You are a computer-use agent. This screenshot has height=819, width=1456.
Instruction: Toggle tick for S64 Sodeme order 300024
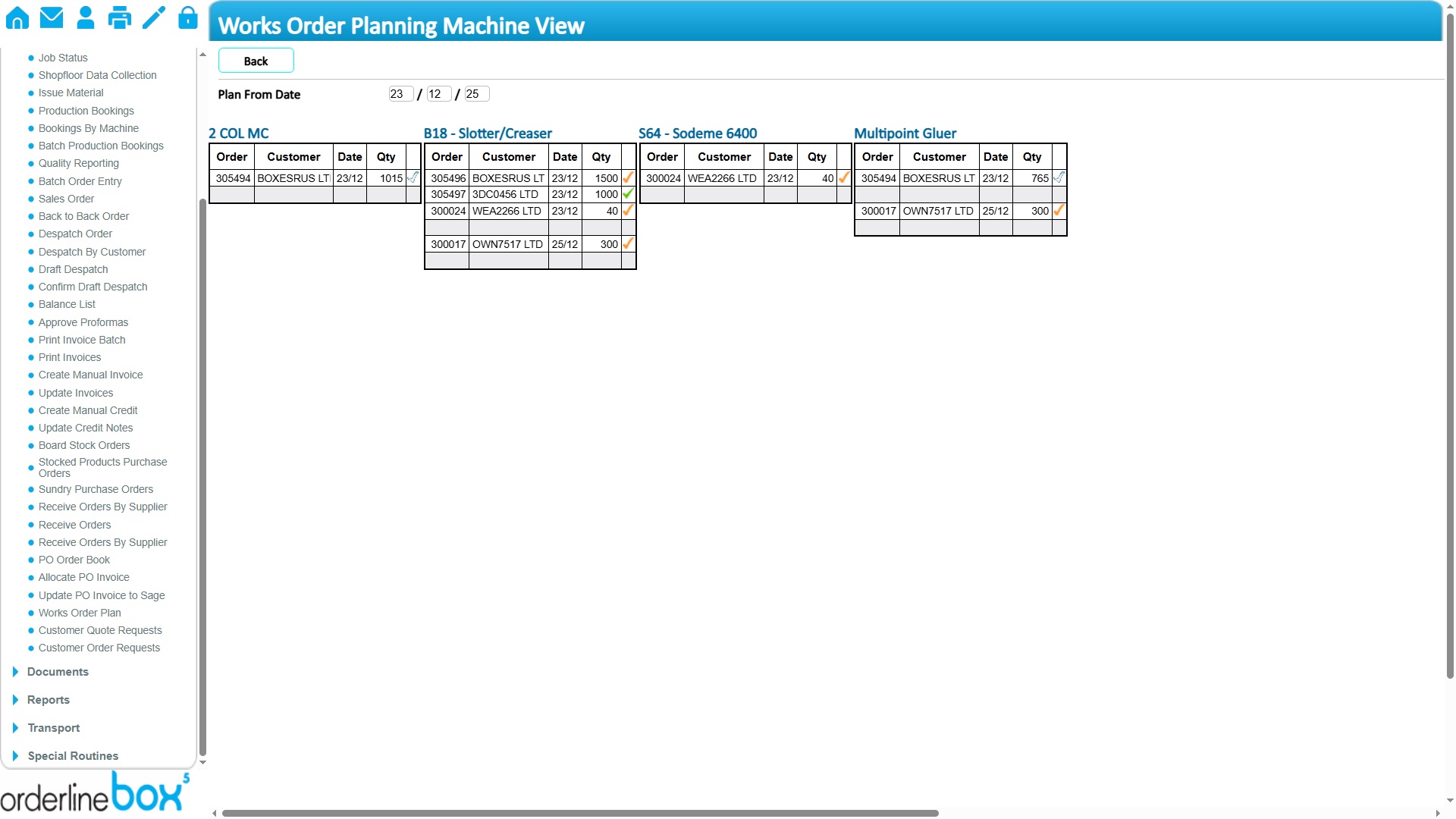(x=843, y=177)
